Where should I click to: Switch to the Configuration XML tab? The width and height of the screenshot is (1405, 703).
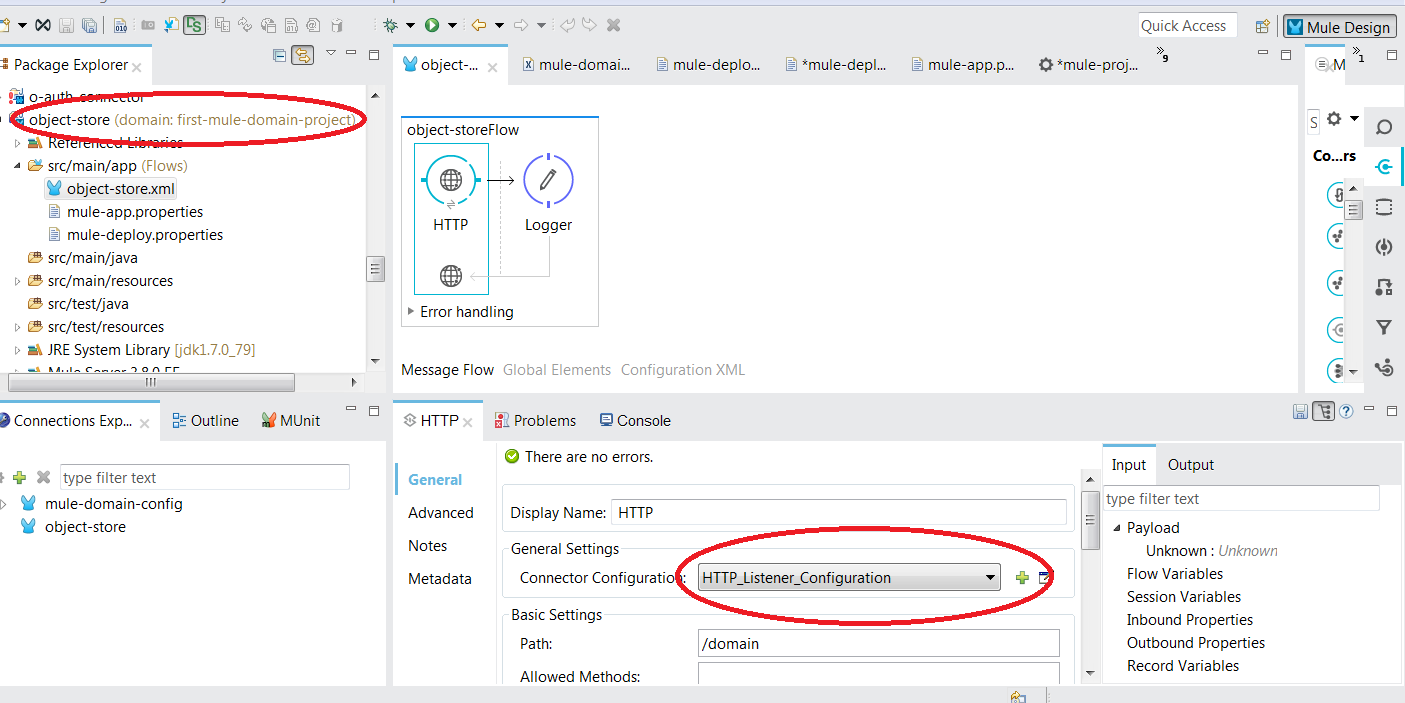(682, 370)
